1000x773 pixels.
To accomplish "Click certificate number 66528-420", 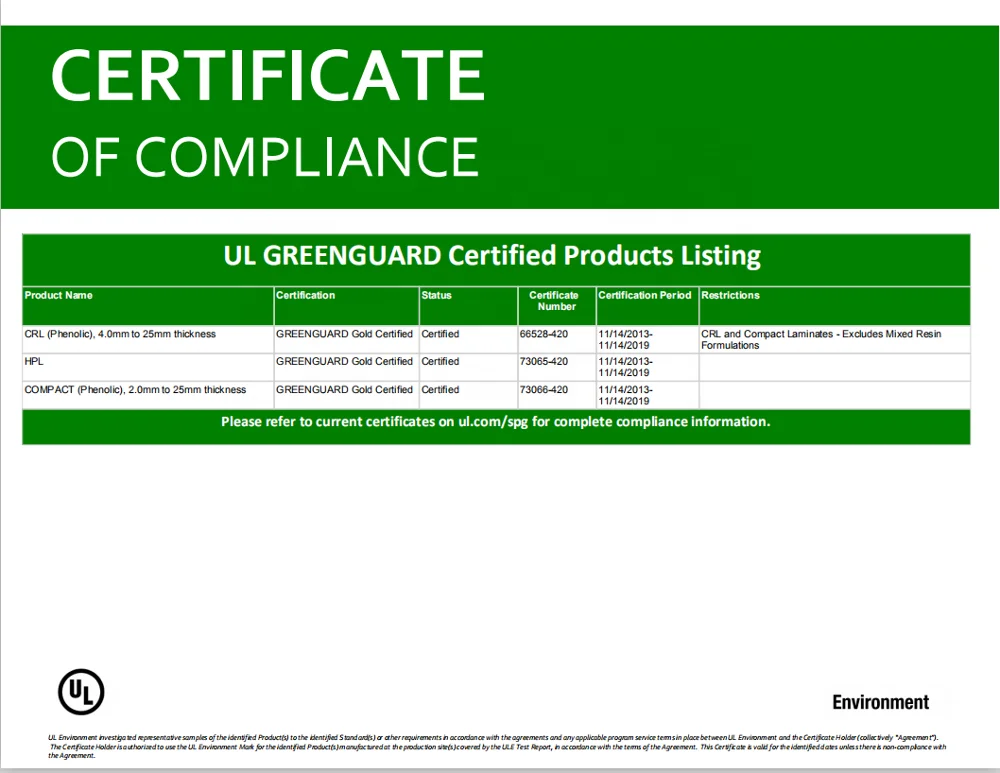I will pos(543,334).
